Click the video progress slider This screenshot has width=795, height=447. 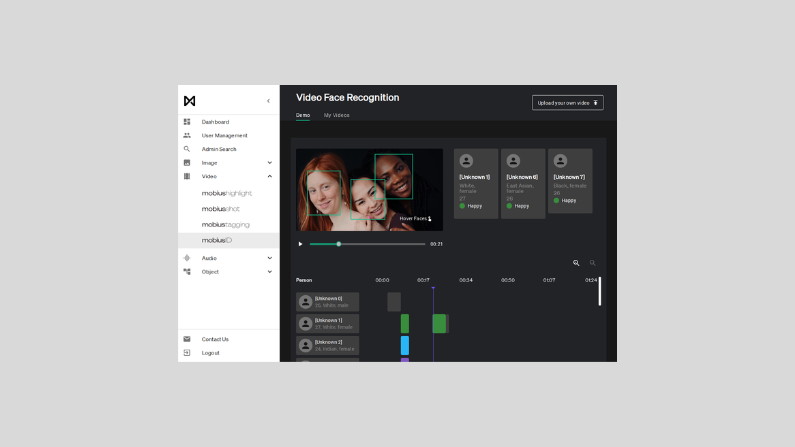click(x=367, y=244)
